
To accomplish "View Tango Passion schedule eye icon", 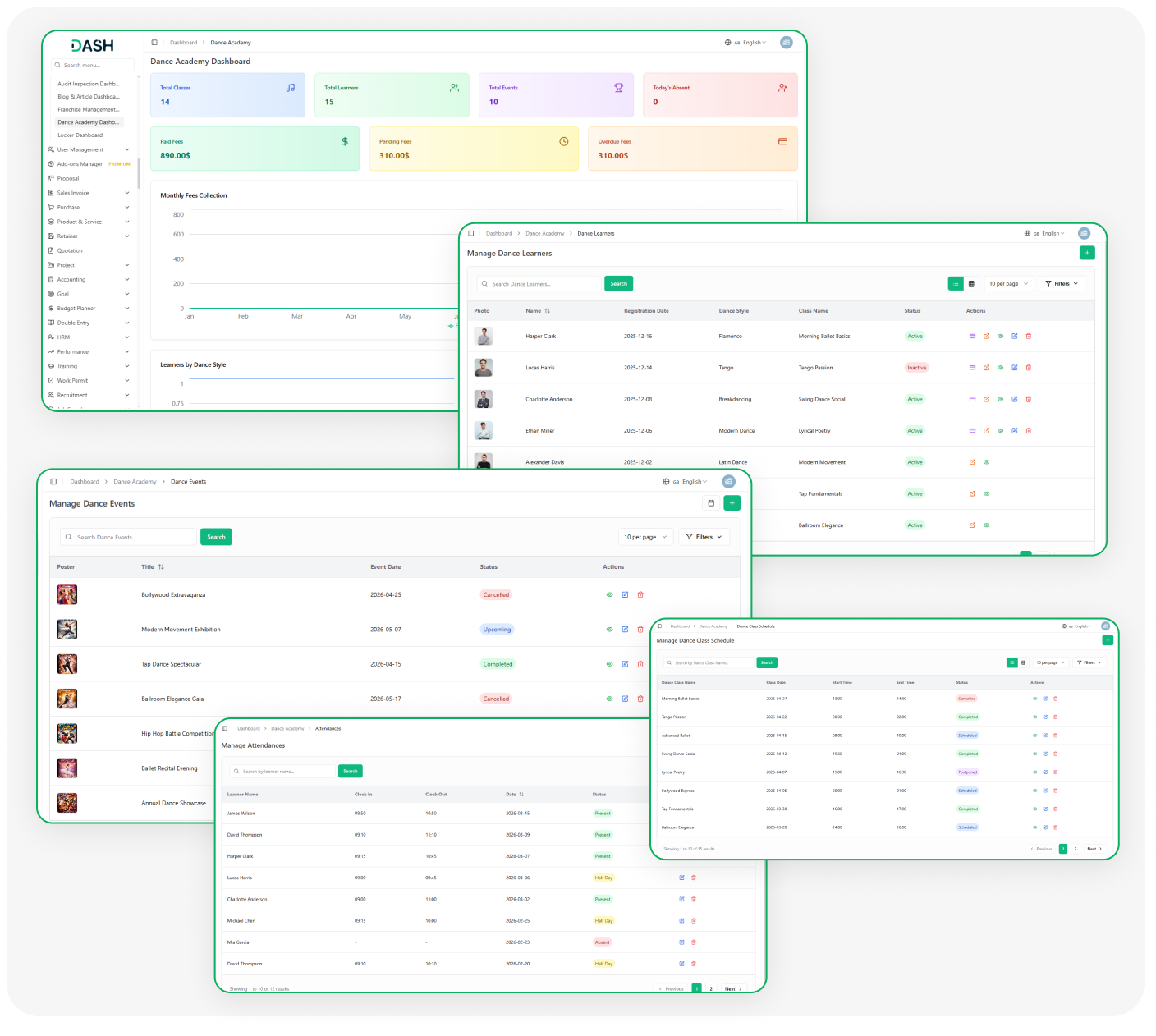I will (1034, 717).
